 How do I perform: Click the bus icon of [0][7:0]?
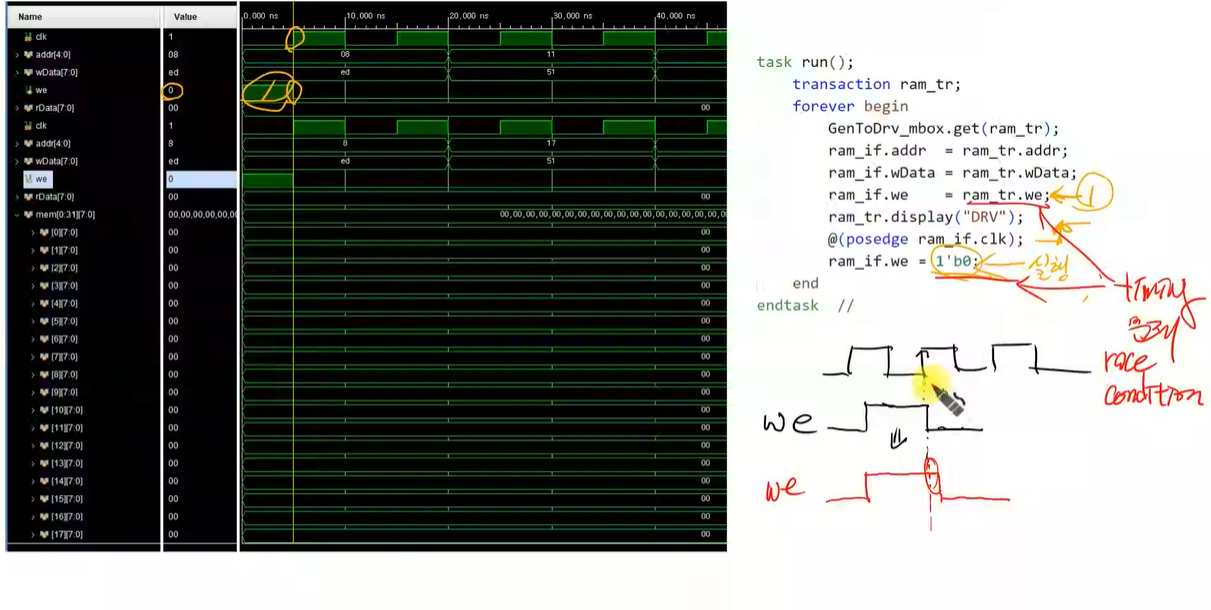pos(44,232)
